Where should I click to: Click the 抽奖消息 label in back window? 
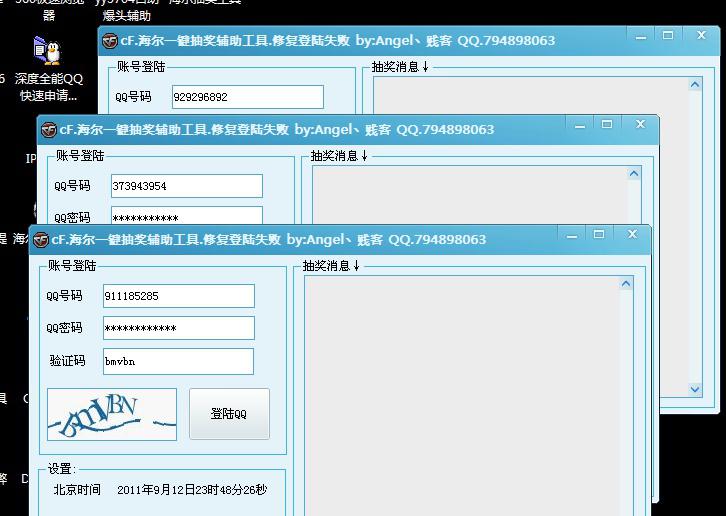(x=400, y=67)
